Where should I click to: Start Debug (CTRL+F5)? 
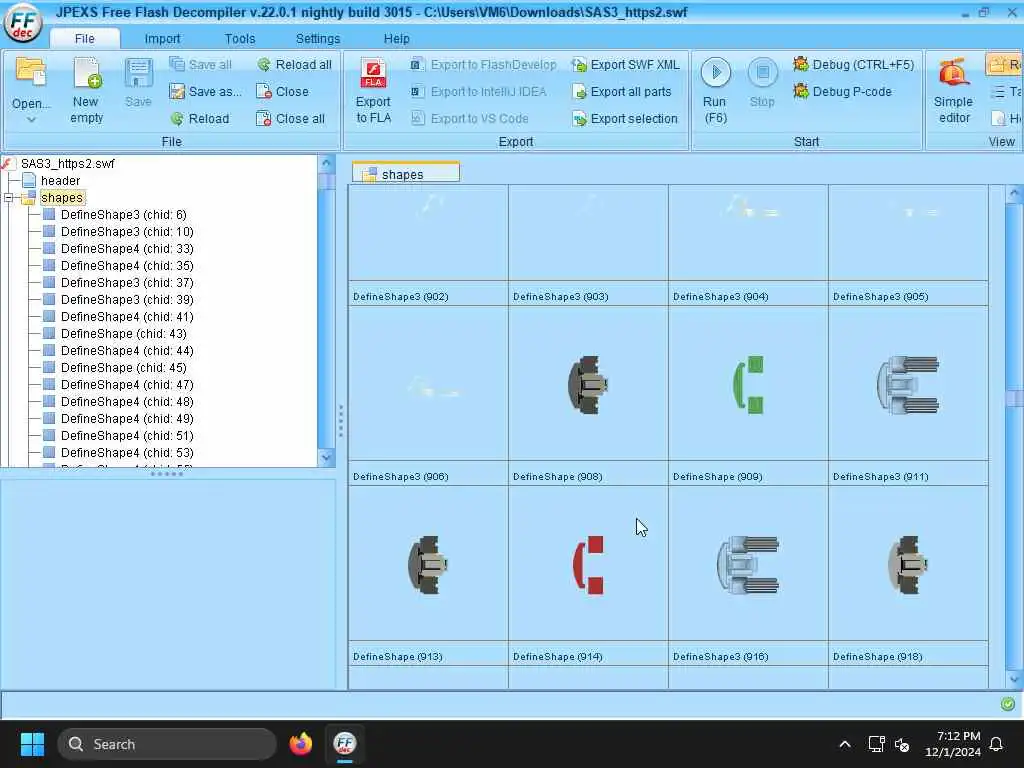click(853, 65)
